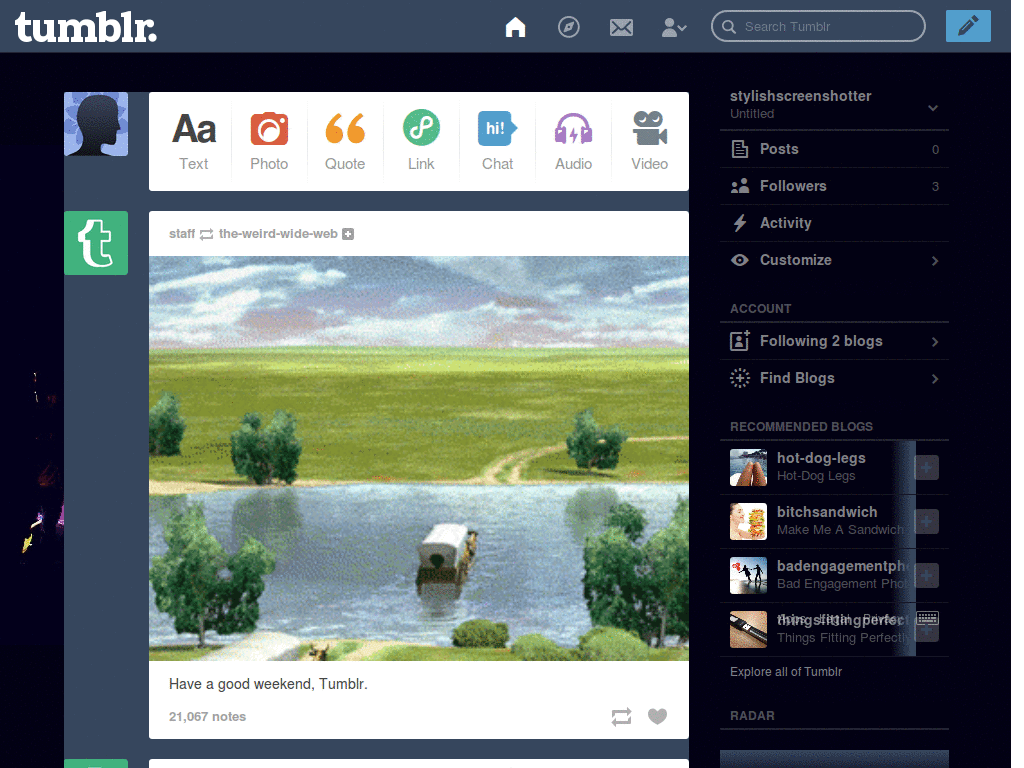Screen dimensions: 1024x768
Task: Open Customize in the sidebar
Action: click(834, 260)
